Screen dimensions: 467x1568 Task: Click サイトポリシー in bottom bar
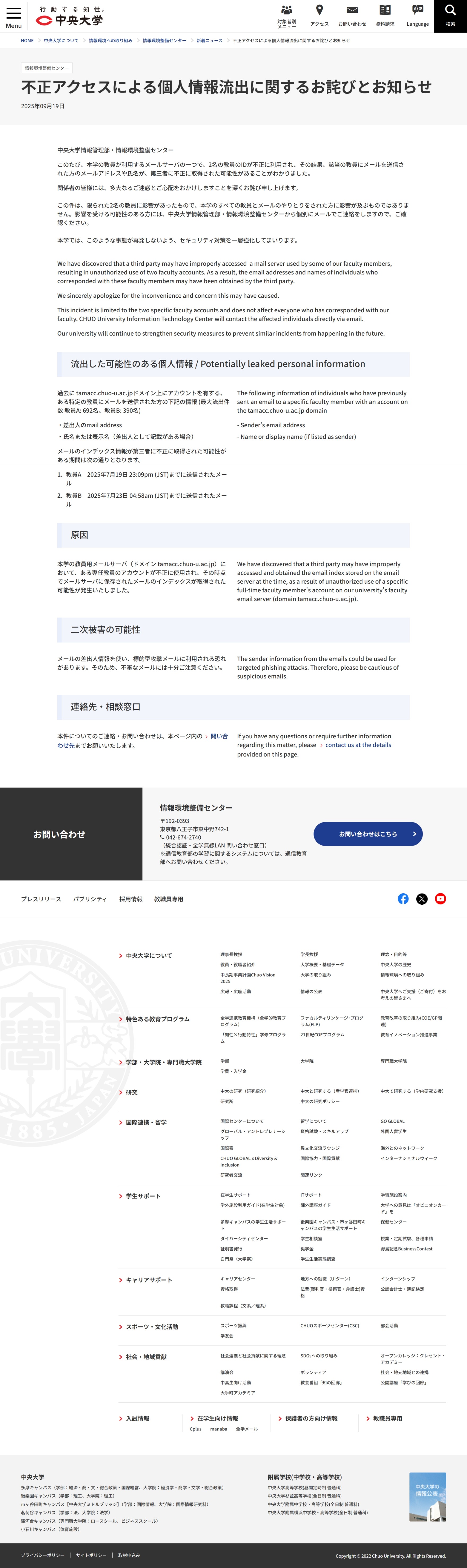point(91,1555)
